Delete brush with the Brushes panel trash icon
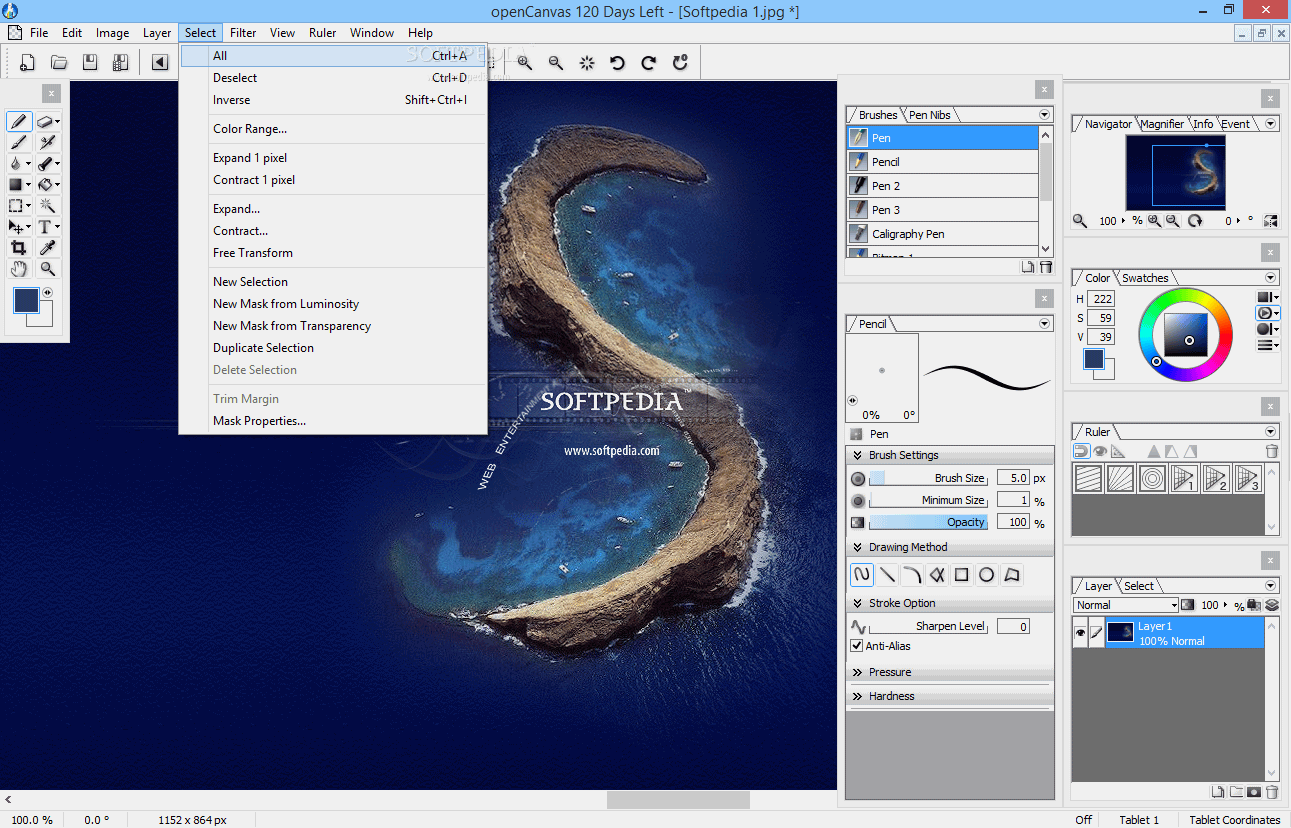 point(1046,267)
